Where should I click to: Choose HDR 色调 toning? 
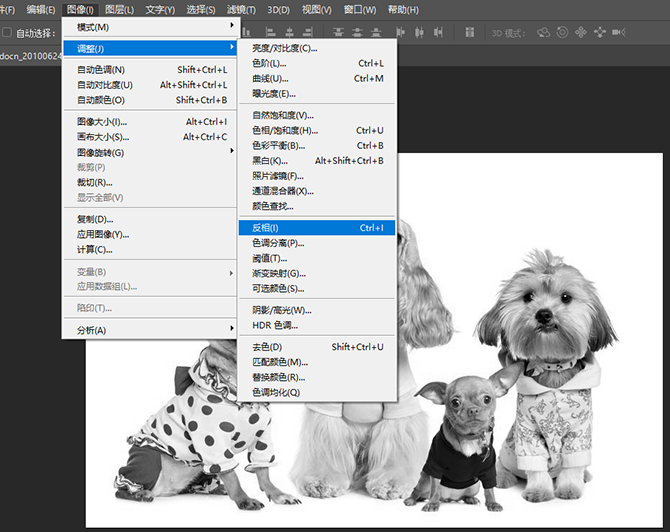(x=317, y=326)
